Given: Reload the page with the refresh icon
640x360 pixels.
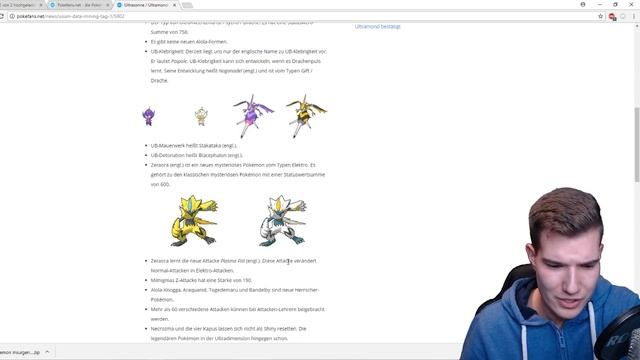Looking at the screenshot, I should point(2,16).
